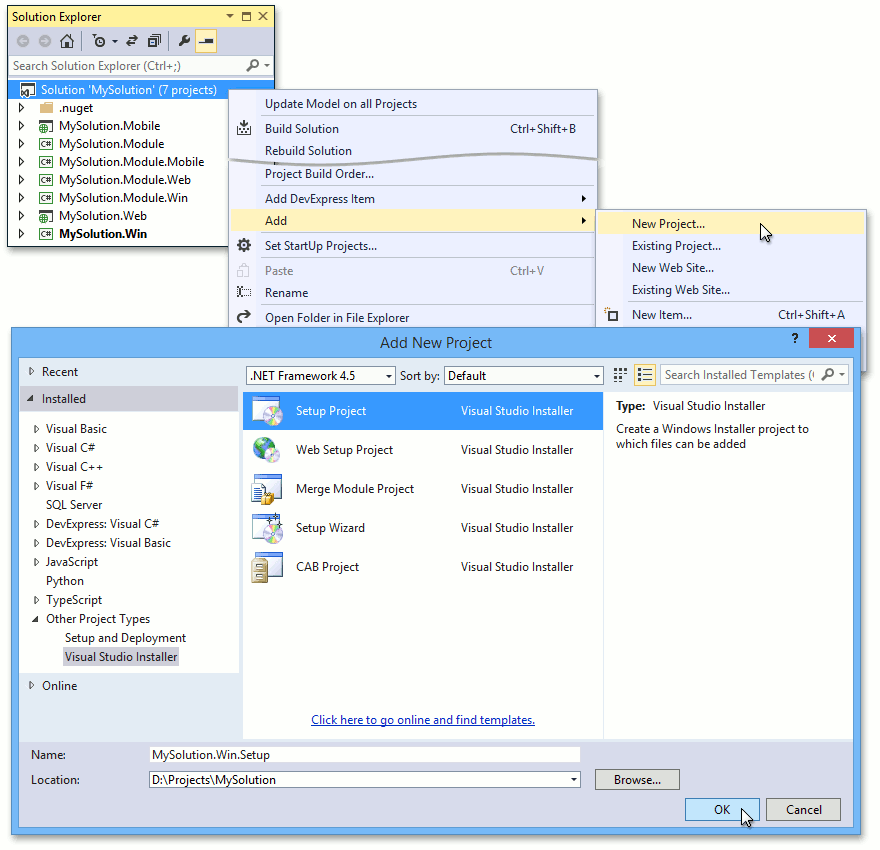The height and width of the screenshot is (850, 880).
Task: Select the Setup Wizard template row
Action: point(423,528)
